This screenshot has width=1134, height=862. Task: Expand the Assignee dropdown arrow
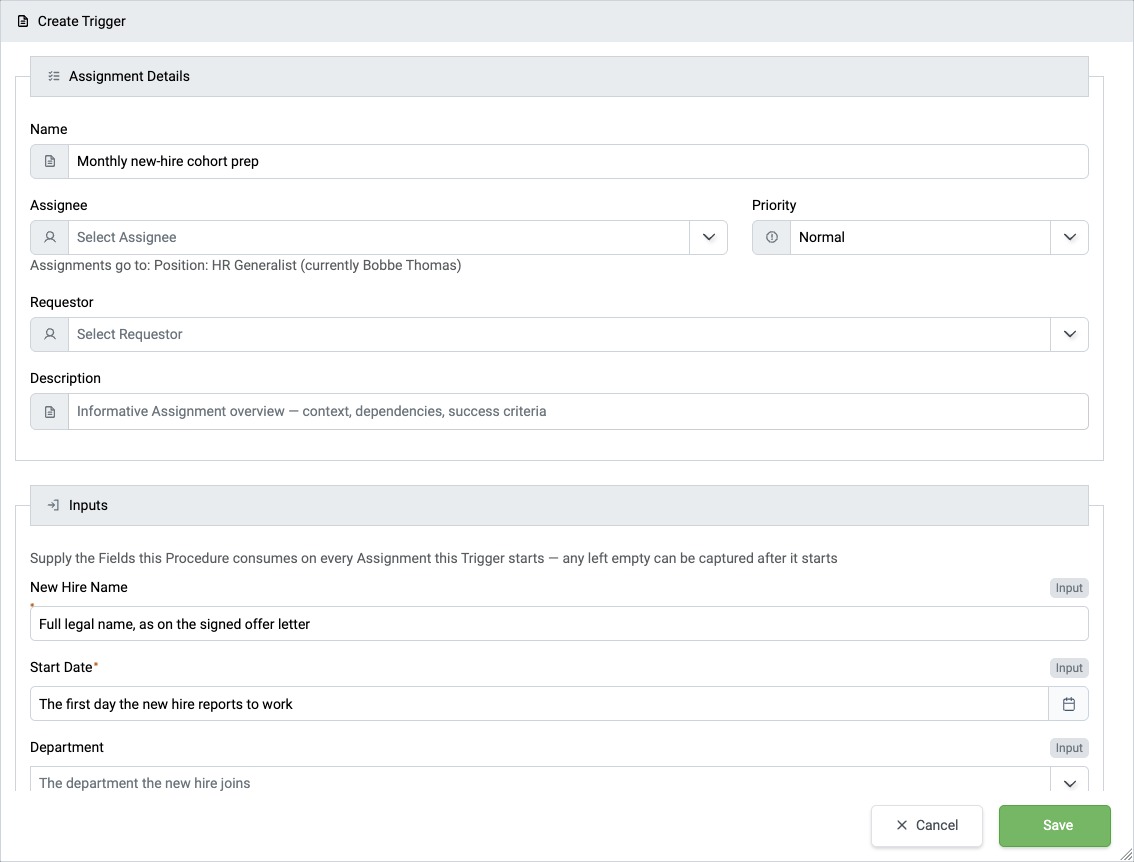[709, 237]
